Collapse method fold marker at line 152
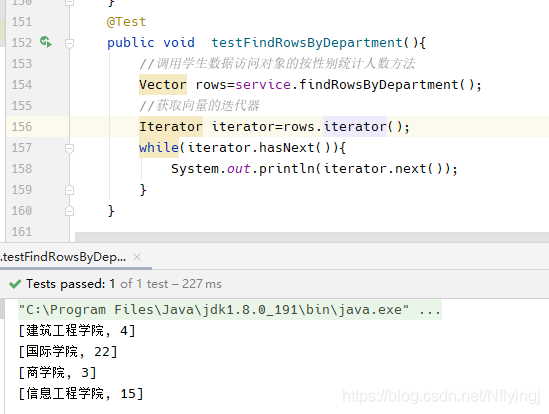 click(x=69, y=43)
